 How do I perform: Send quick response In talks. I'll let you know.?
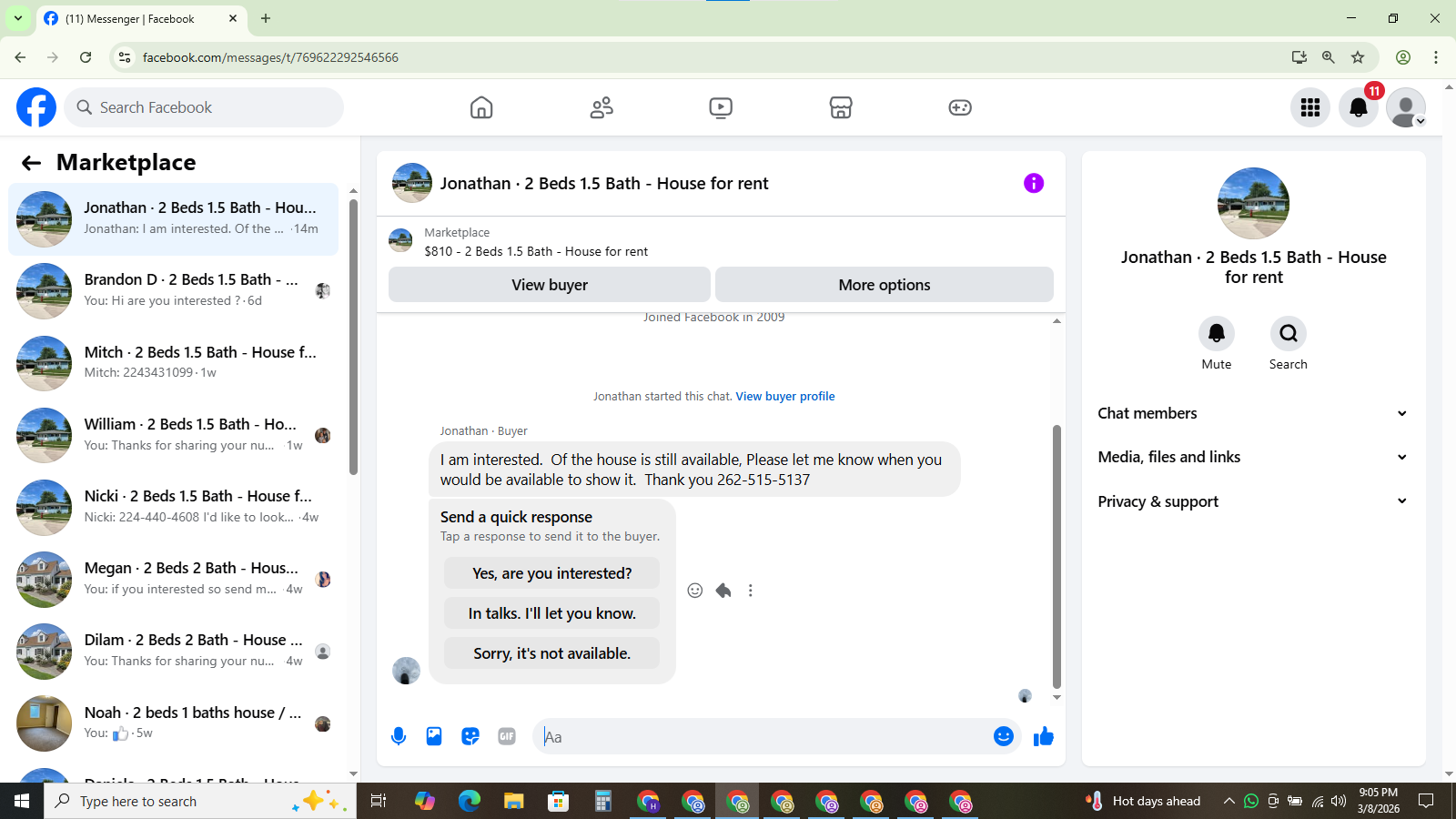[551, 613]
